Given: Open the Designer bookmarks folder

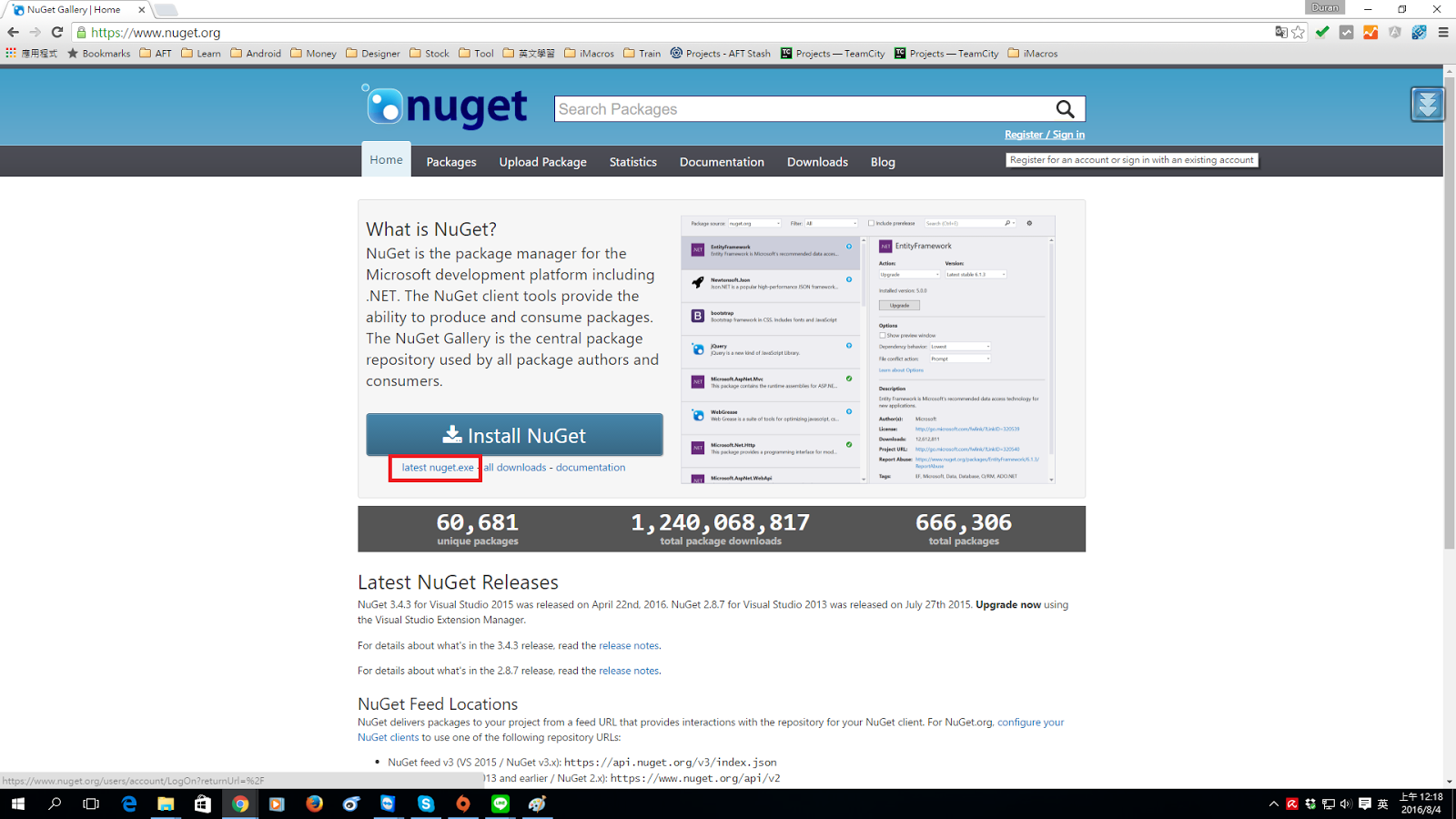Looking at the screenshot, I should pyautogui.click(x=373, y=54).
